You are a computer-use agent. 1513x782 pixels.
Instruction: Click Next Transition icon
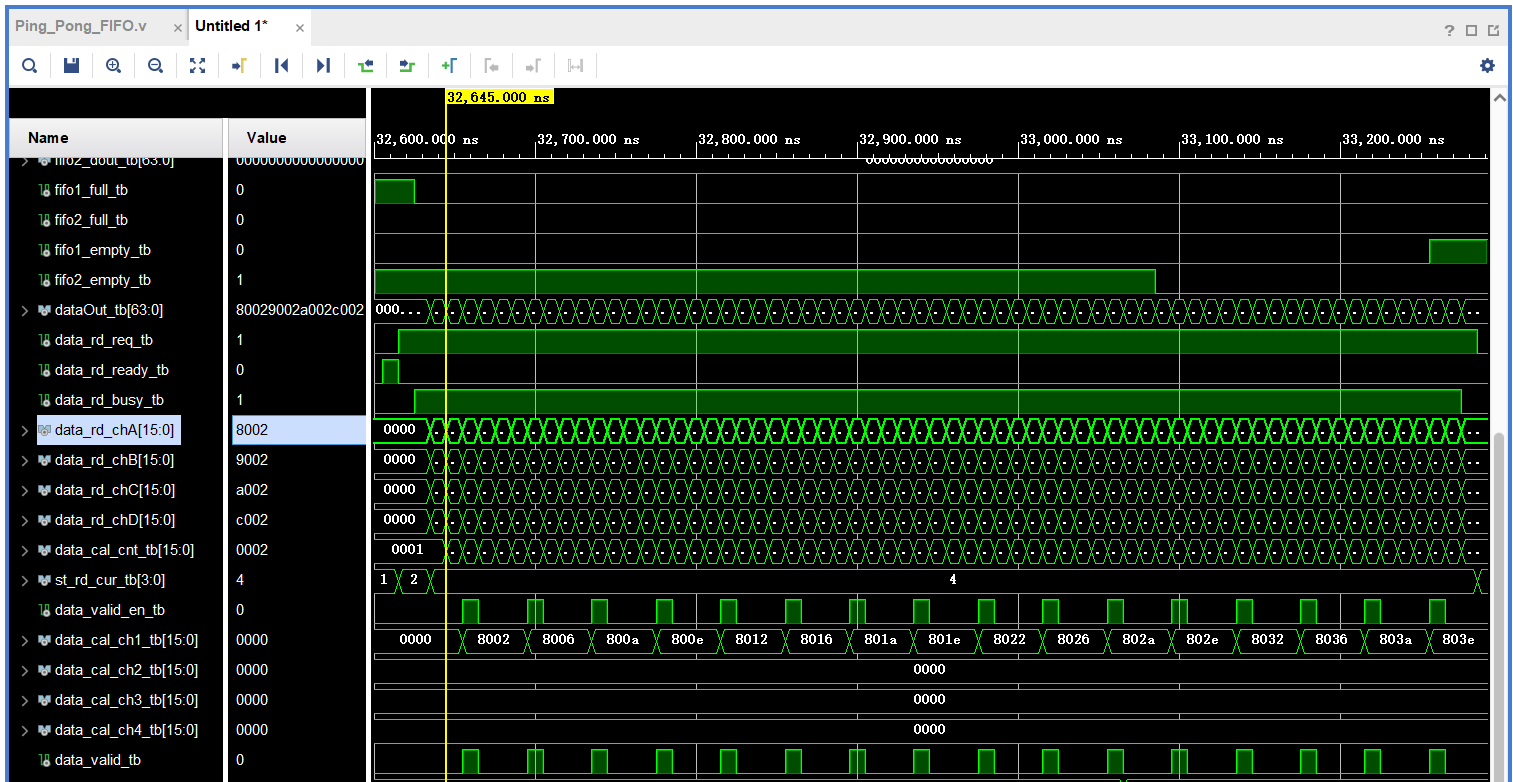[x=407, y=66]
